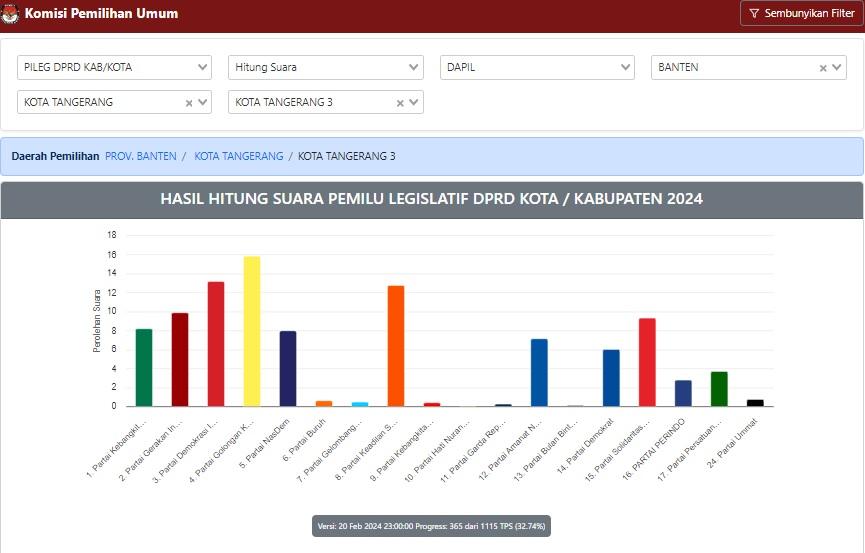This screenshot has height=553, width=865.
Task: Open the DAPIL dropdown
Action: click(x=537, y=67)
